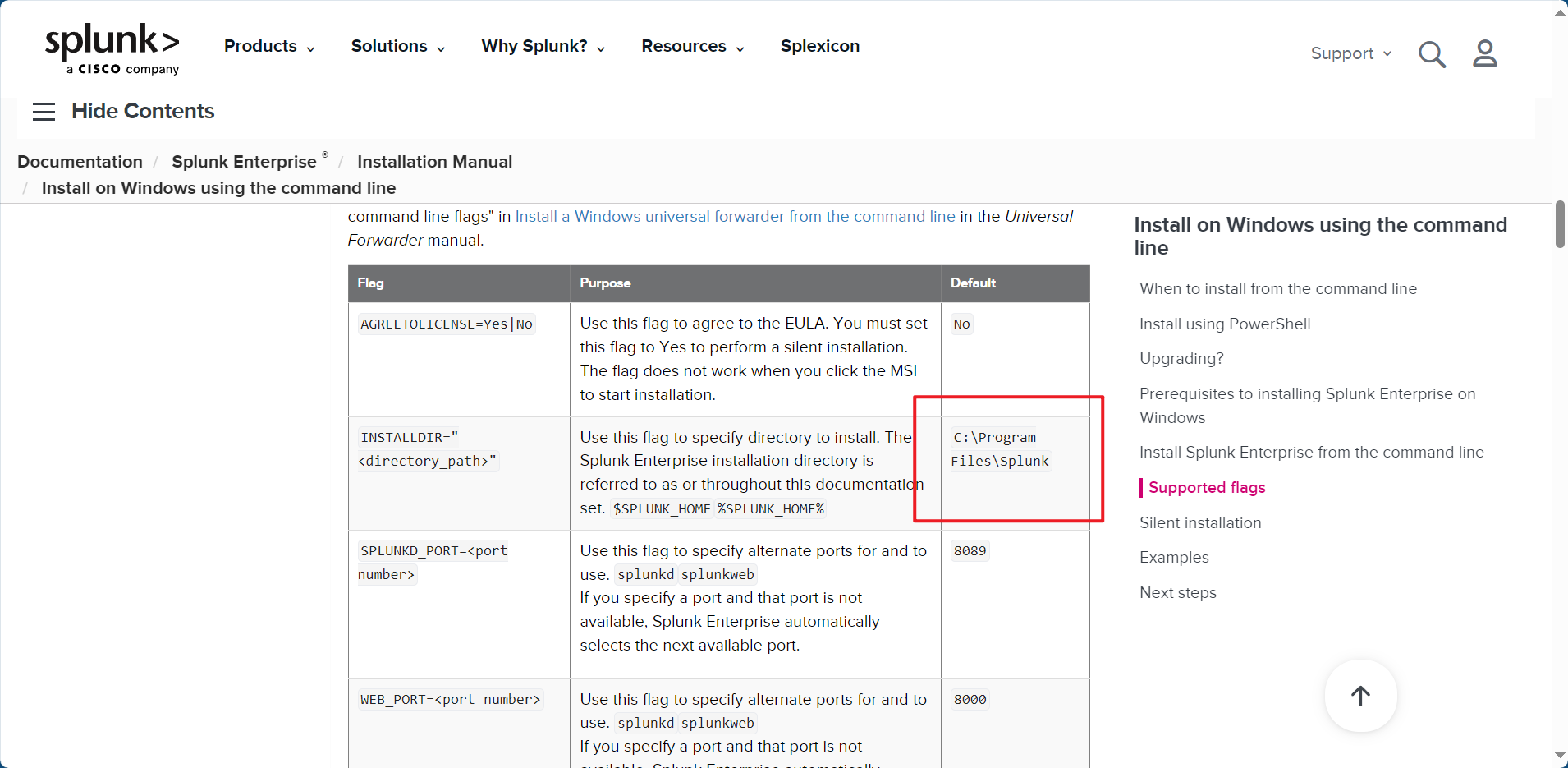Click the 8089 default value
Viewport: 1568px width, 768px height.
pyautogui.click(x=970, y=550)
